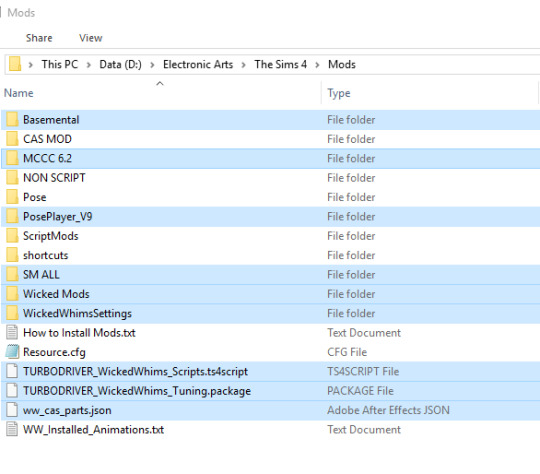The height and width of the screenshot is (474, 540).
Task: Click the SM ALL folder icon
Action: click(x=12, y=275)
